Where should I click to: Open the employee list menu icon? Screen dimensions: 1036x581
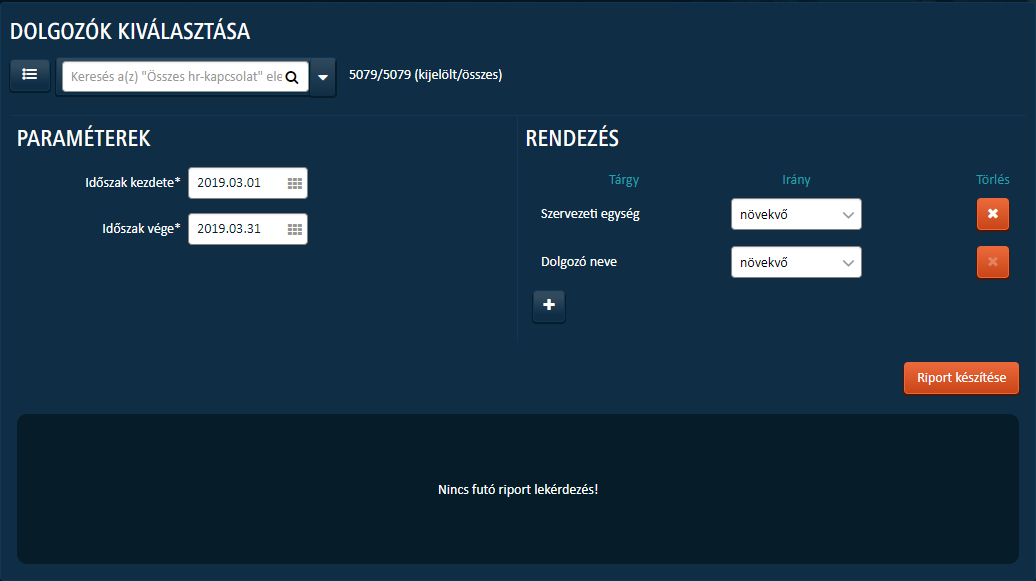(x=30, y=75)
